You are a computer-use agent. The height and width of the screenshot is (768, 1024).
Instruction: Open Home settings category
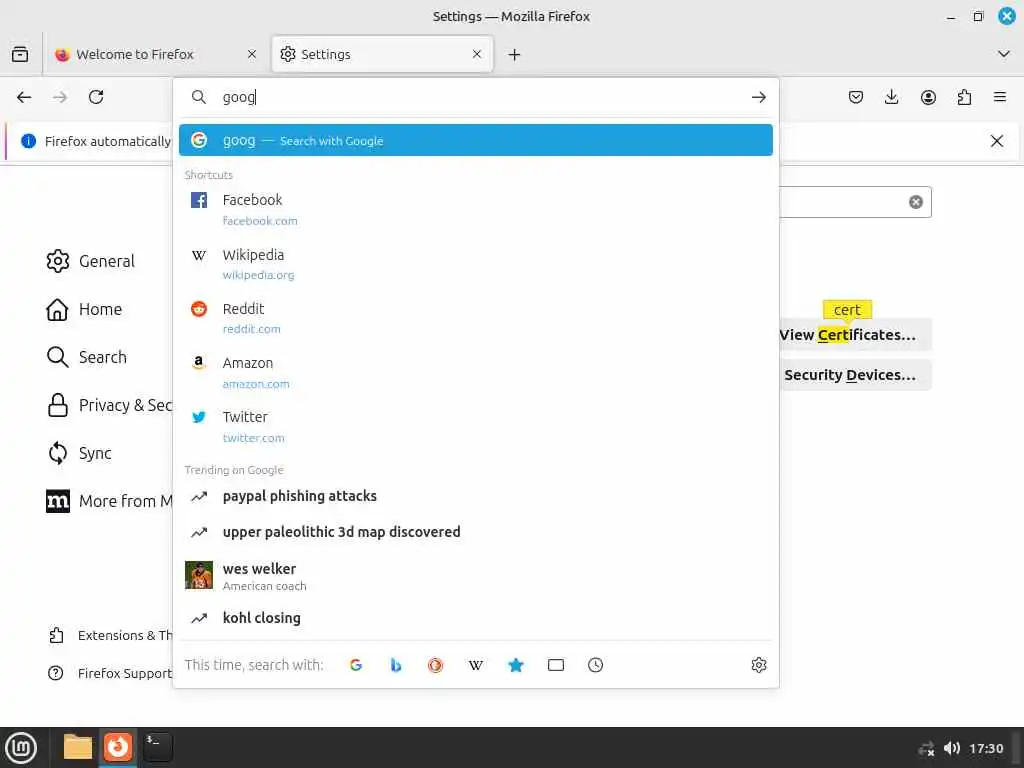point(84,310)
